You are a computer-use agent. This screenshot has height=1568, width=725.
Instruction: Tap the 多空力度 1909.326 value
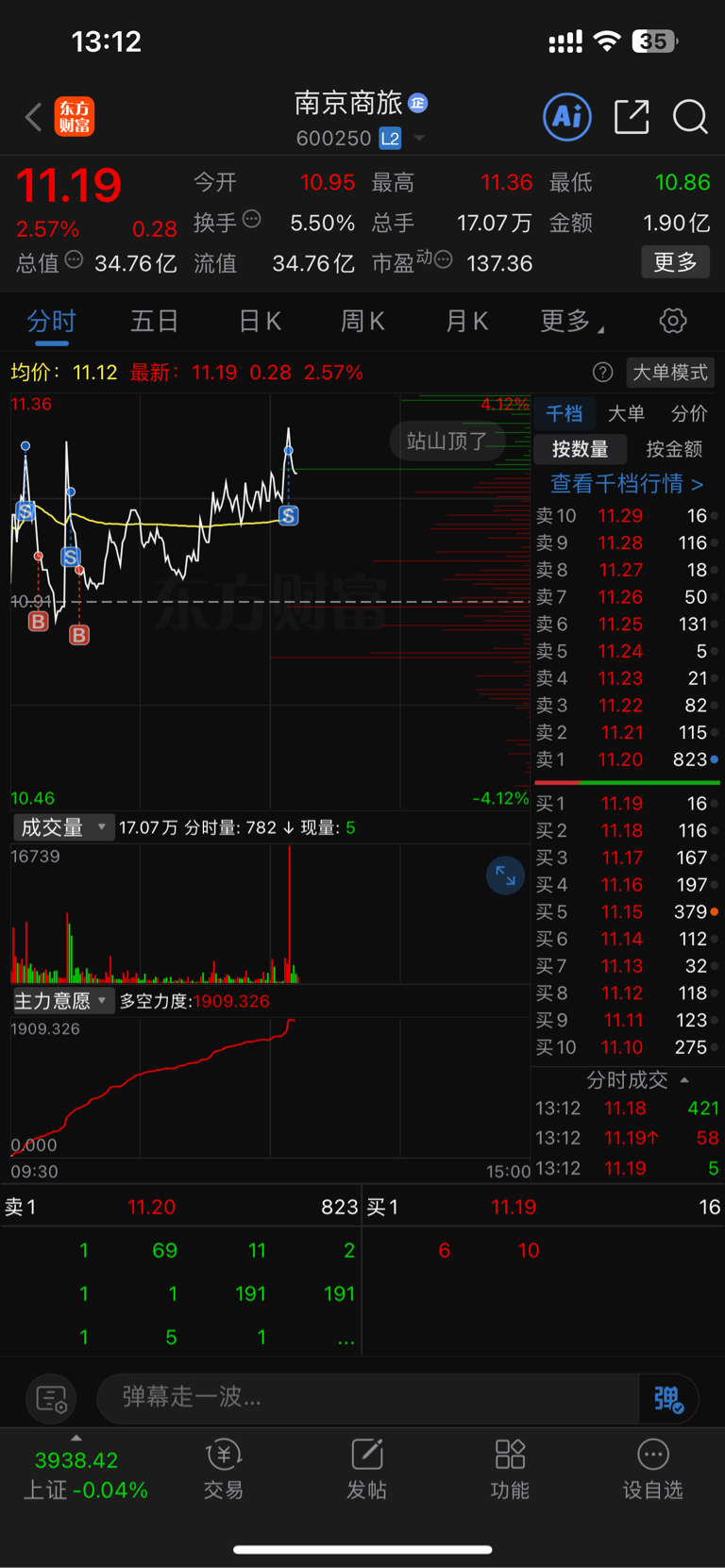(x=231, y=1001)
